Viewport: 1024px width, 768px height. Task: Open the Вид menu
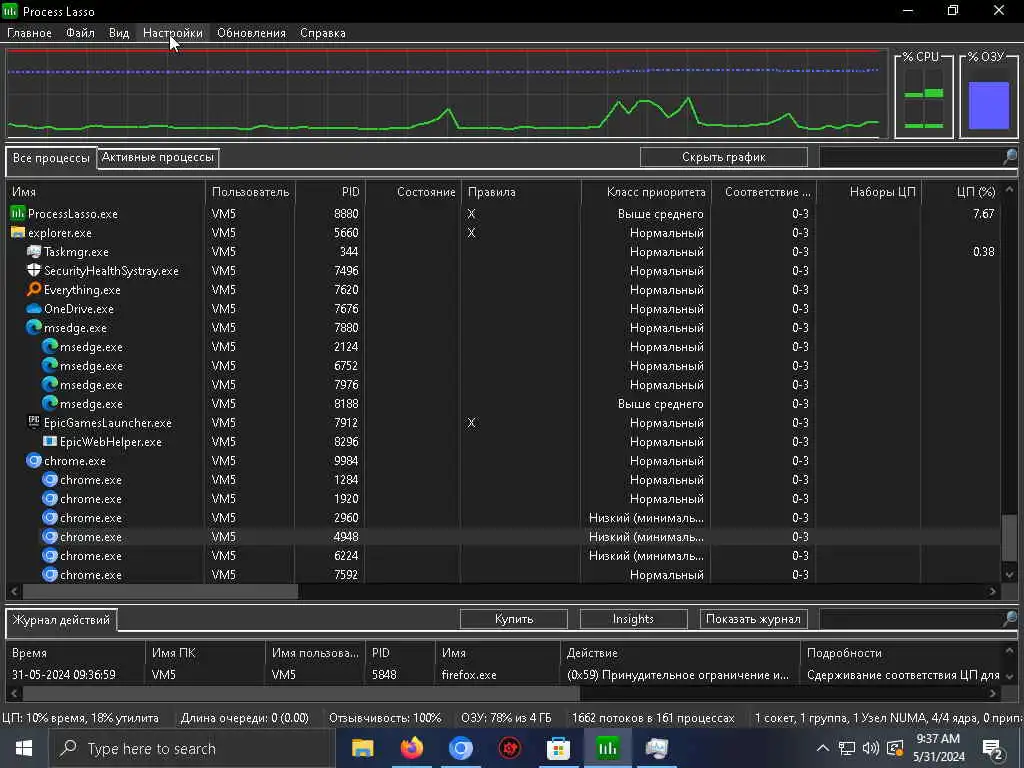pyautogui.click(x=119, y=33)
